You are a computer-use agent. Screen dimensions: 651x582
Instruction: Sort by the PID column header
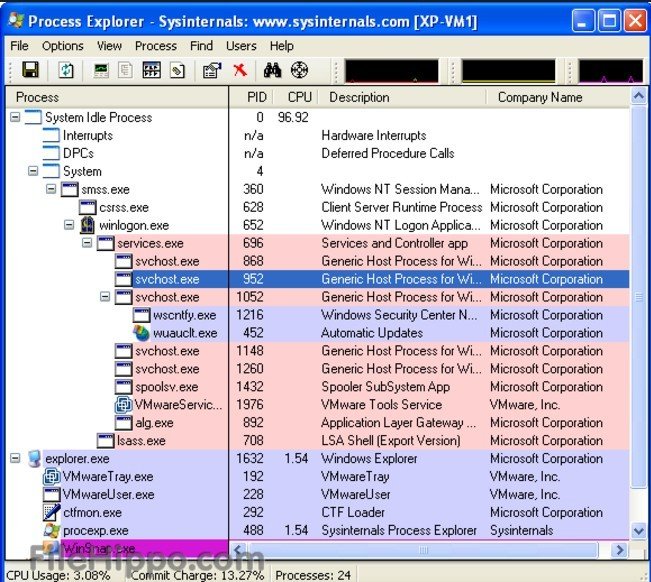[x=251, y=97]
